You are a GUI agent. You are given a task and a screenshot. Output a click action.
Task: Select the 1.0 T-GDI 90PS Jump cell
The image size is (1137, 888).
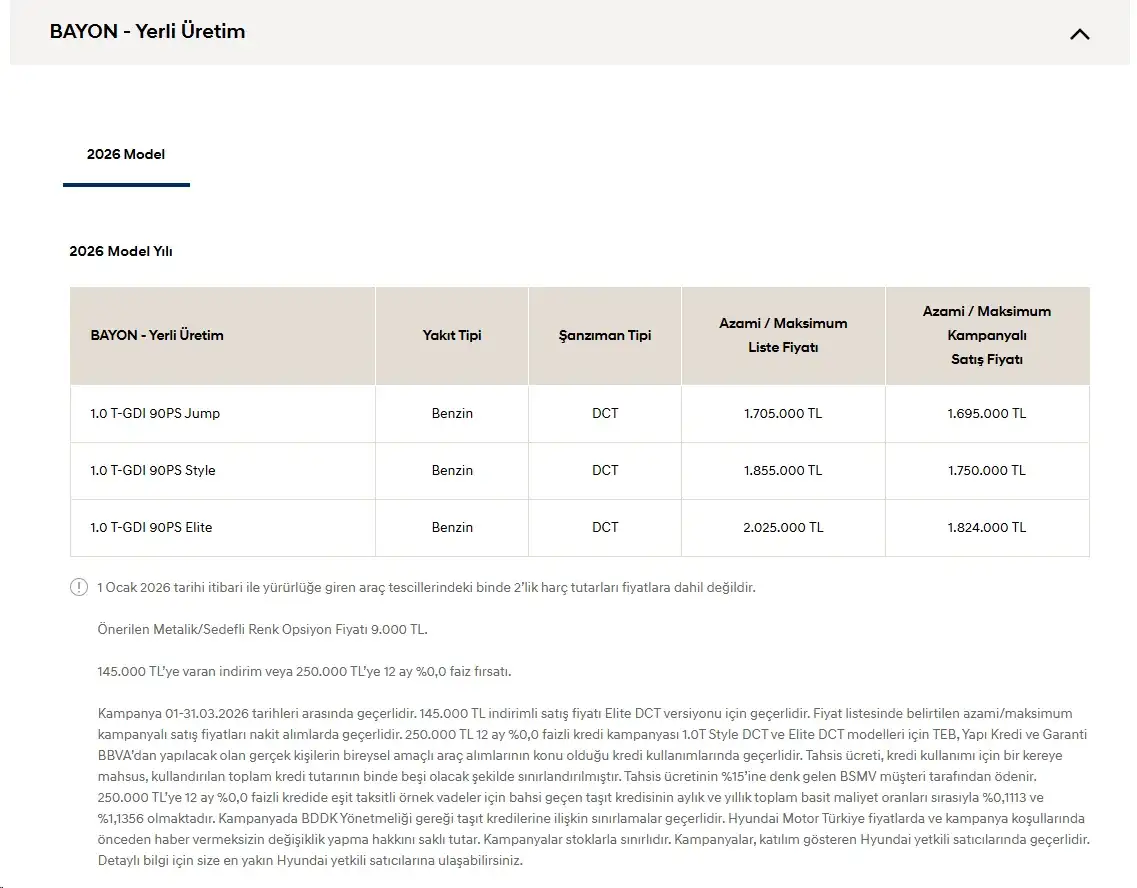[x=223, y=413]
